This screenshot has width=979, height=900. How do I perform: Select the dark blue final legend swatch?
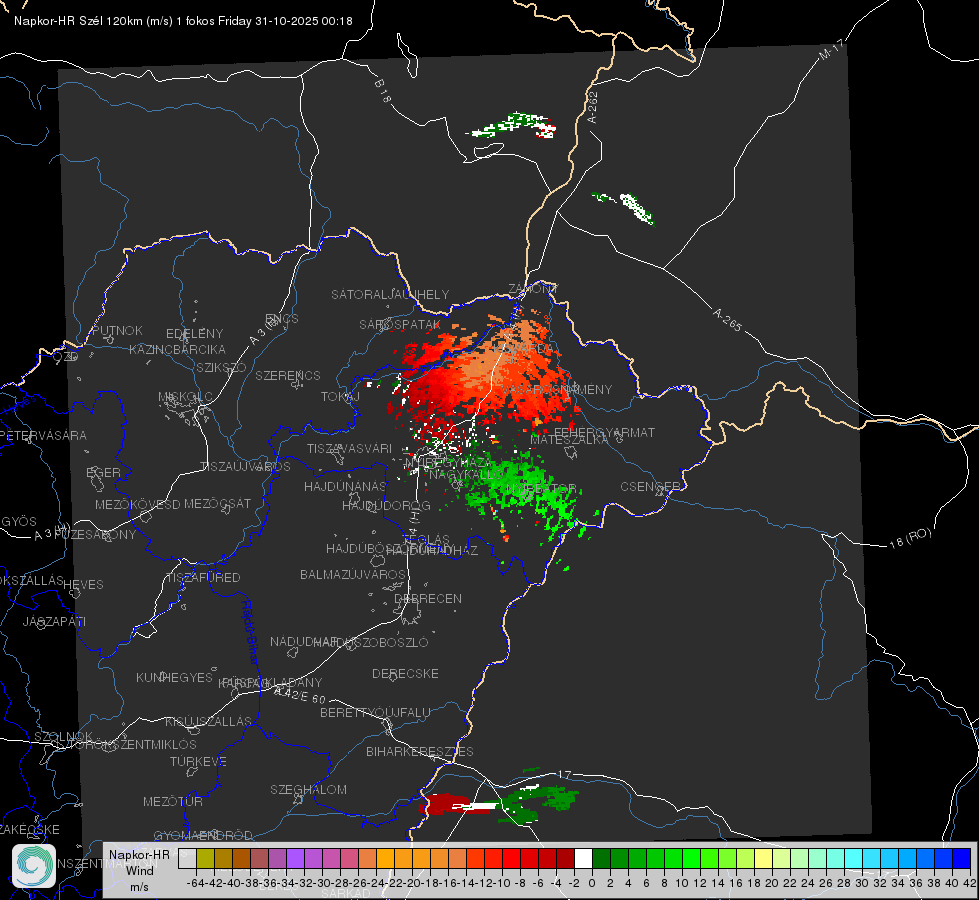pos(962,859)
